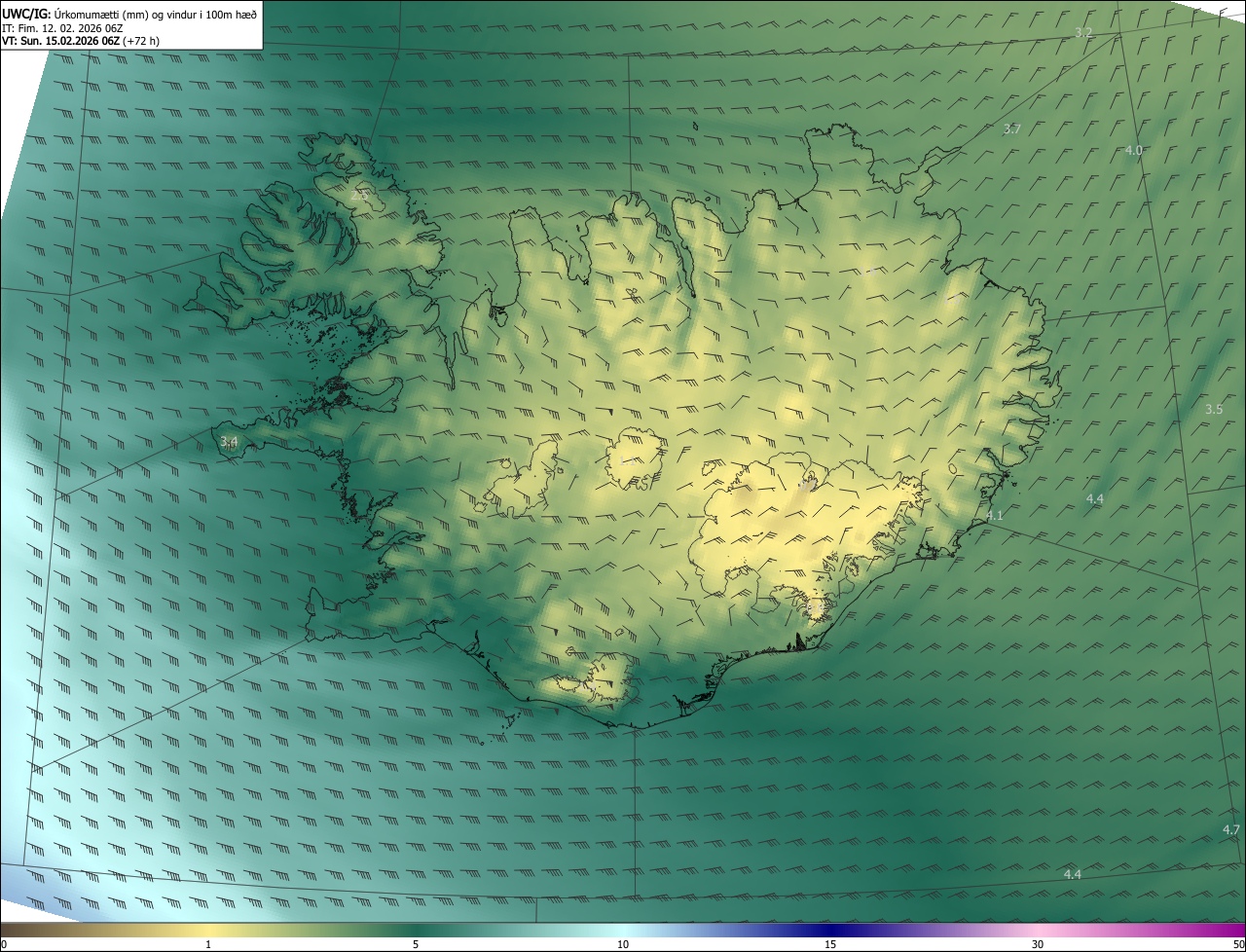The image size is (1246, 952).
Task: Click the "4.0" value label on map
Action: pyautogui.click(x=1133, y=150)
